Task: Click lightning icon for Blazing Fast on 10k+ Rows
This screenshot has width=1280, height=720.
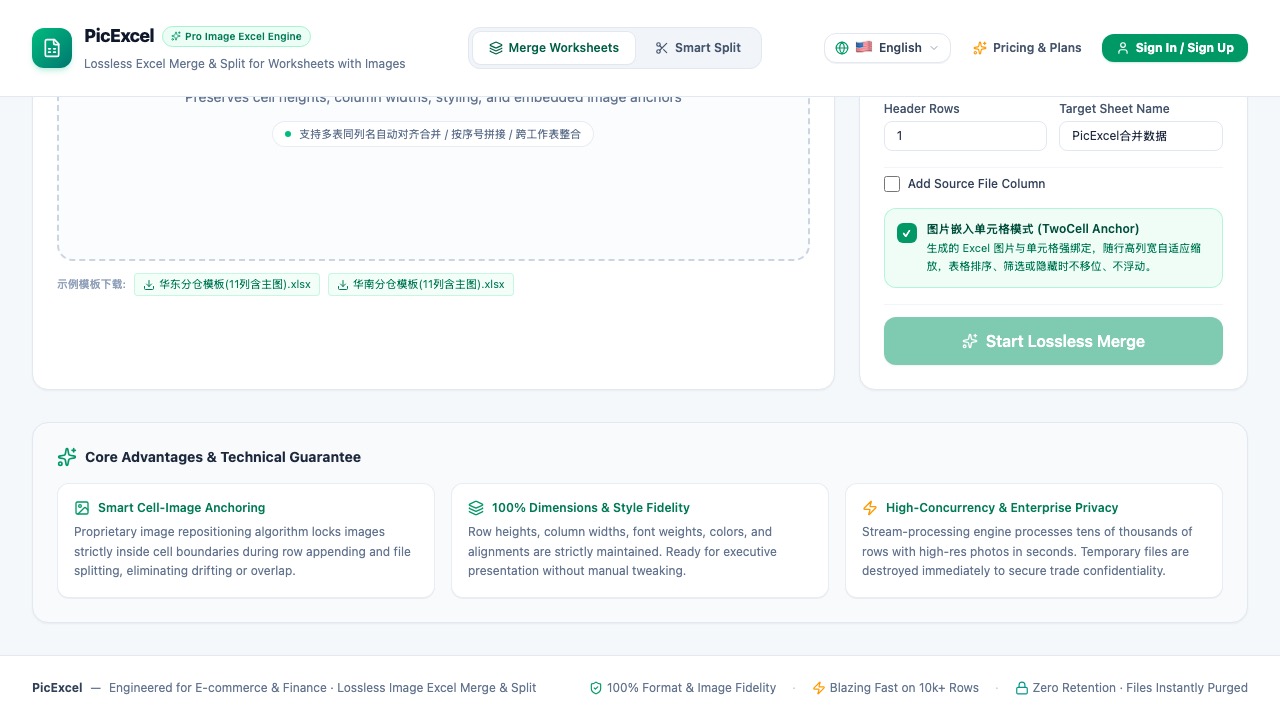Action: pyautogui.click(x=819, y=688)
